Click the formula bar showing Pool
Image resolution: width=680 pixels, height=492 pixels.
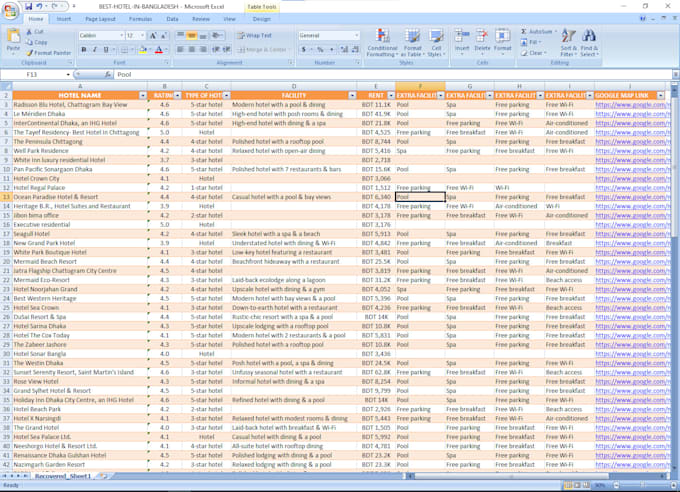[x=392, y=75]
